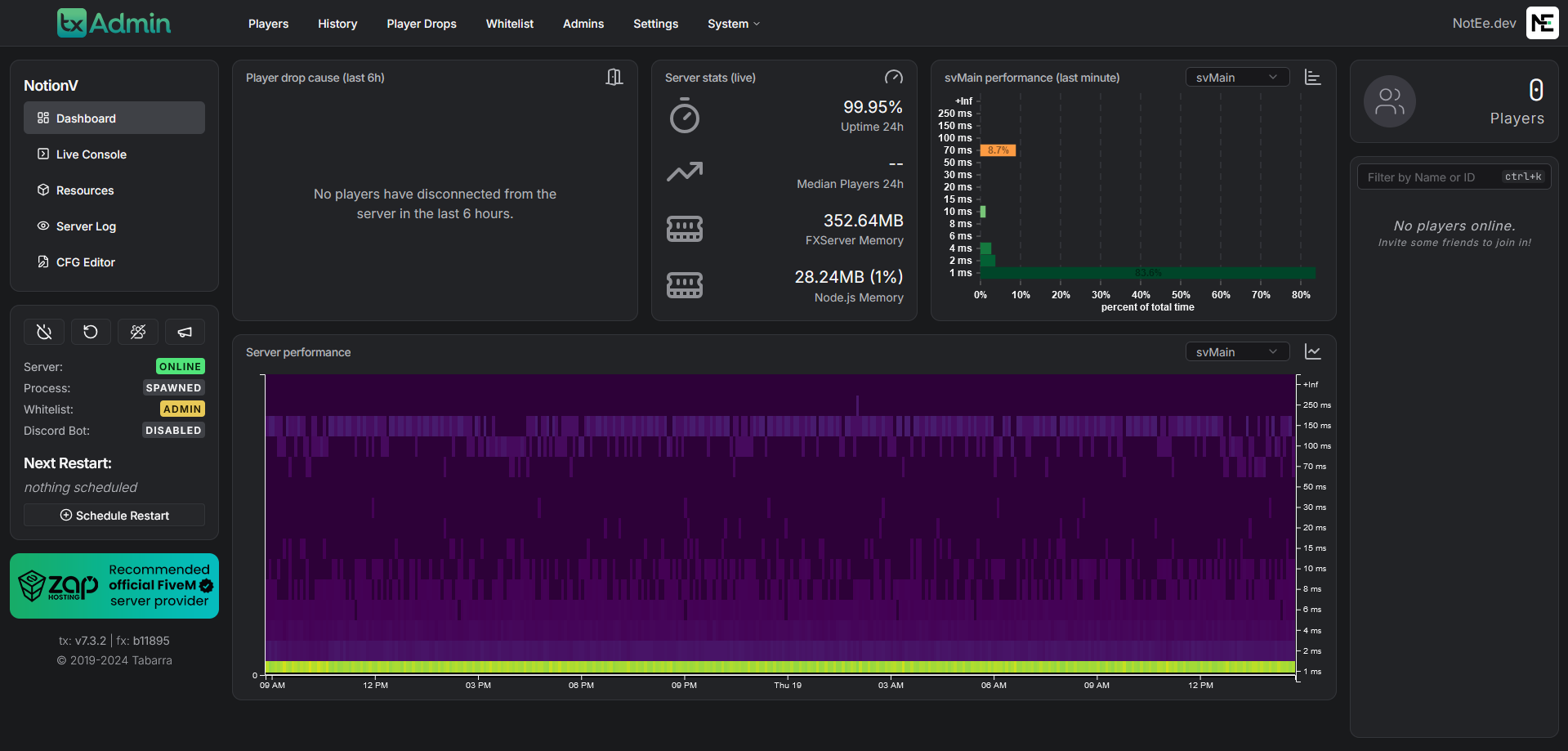Click the line chart icon on Server performance panel
The width and height of the screenshot is (1568, 751).
click(x=1312, y=351)
